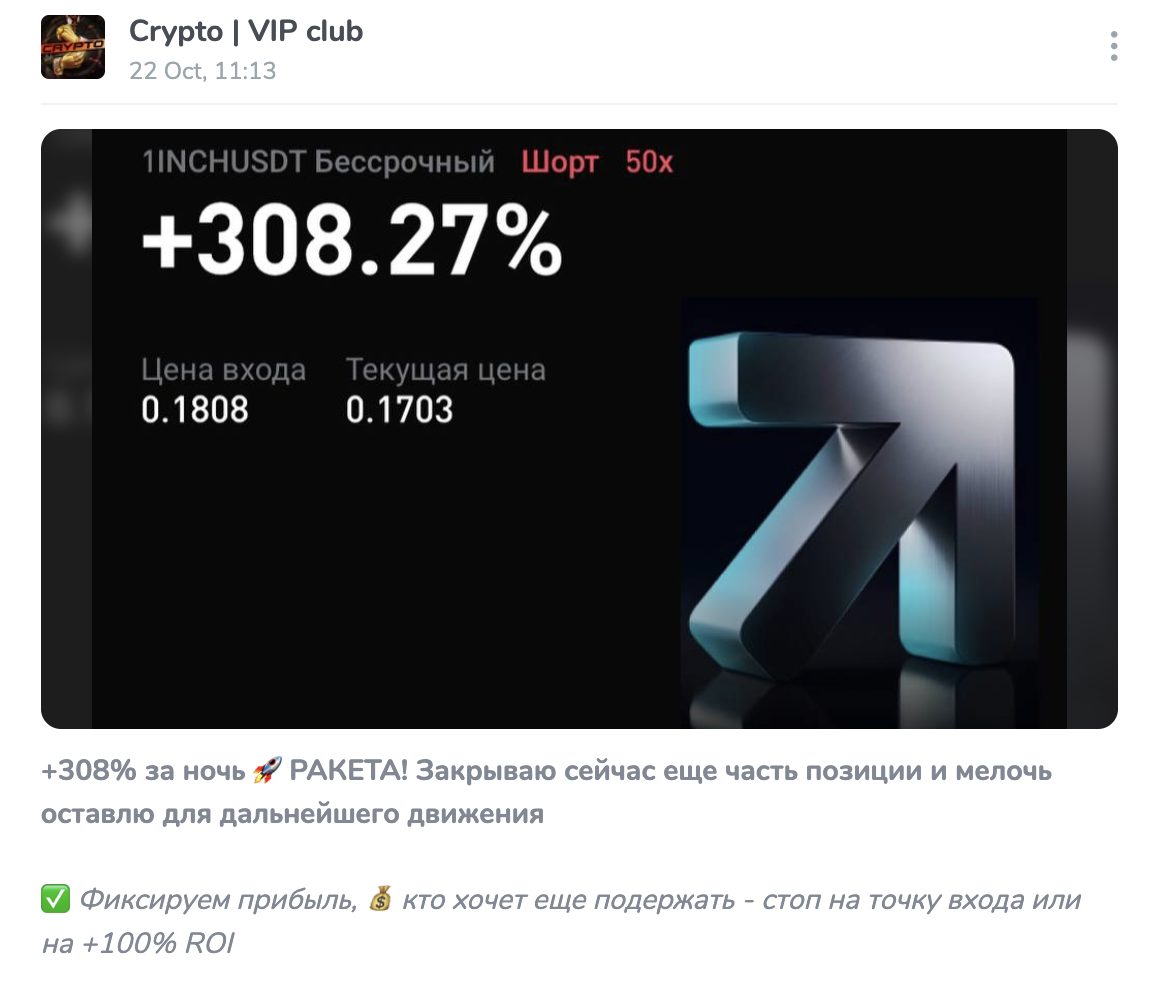The image size is (1150, 994).
Task: Click the current price value 0.1703
Action: click(x=399, y=408)
